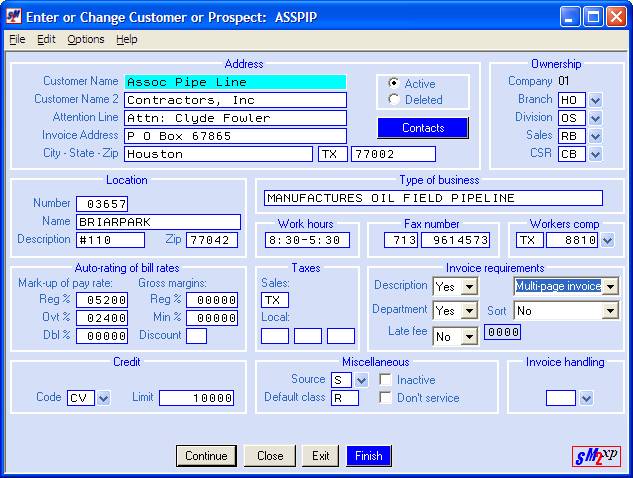633x478 pixels.
Task: Minimize the window
Action: [570, 17]
